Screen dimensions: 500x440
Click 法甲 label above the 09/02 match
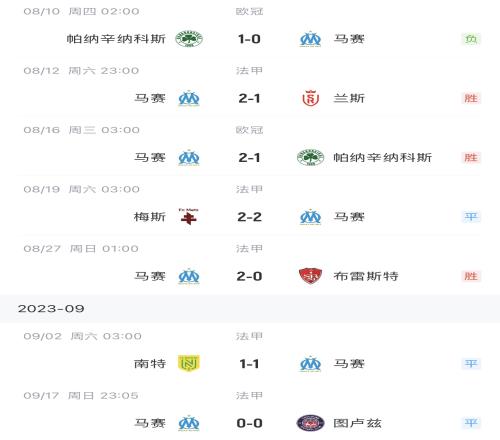click(249, 336)
